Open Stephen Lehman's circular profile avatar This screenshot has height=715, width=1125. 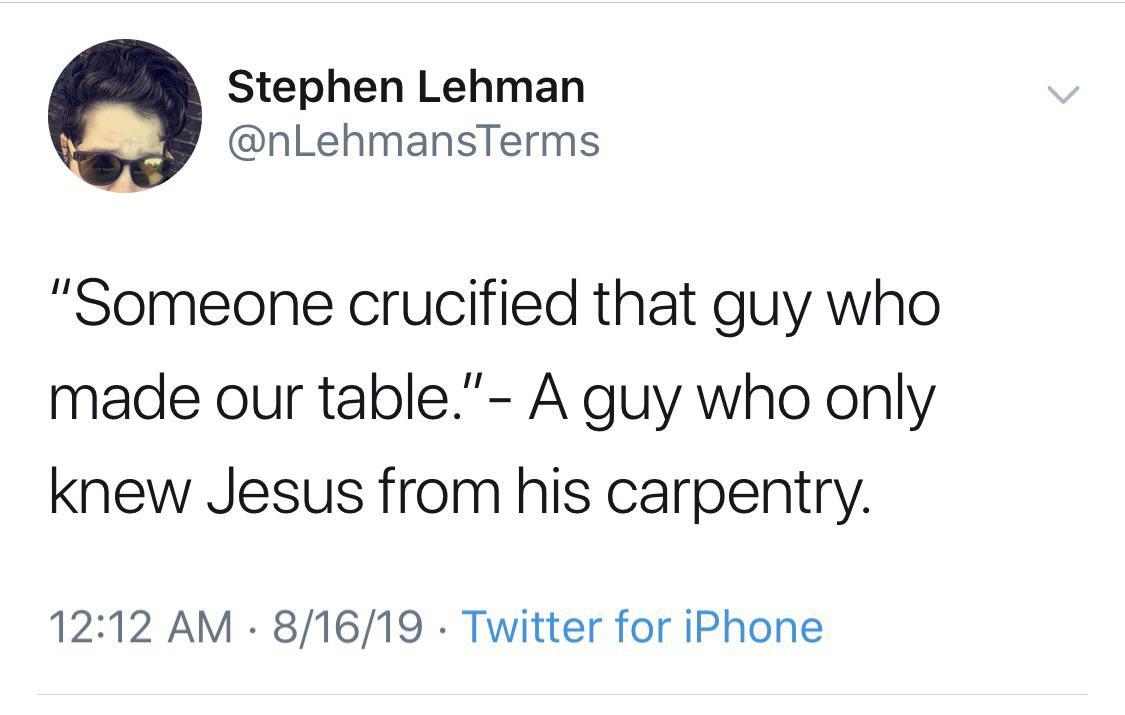point(125,115)
